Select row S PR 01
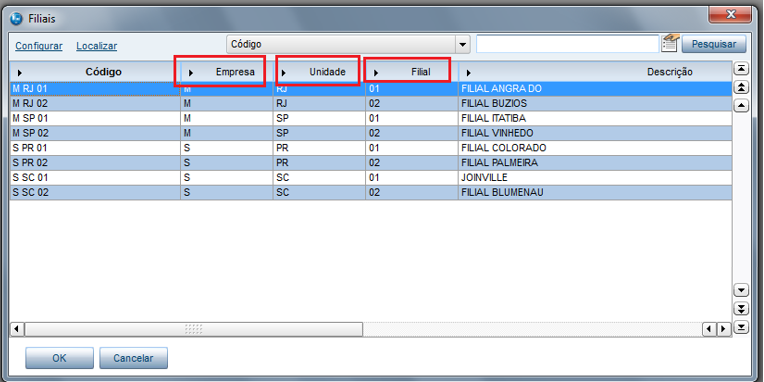Image resolution: width=764 pixels, height=382 pixels. (x=371, y=148)
